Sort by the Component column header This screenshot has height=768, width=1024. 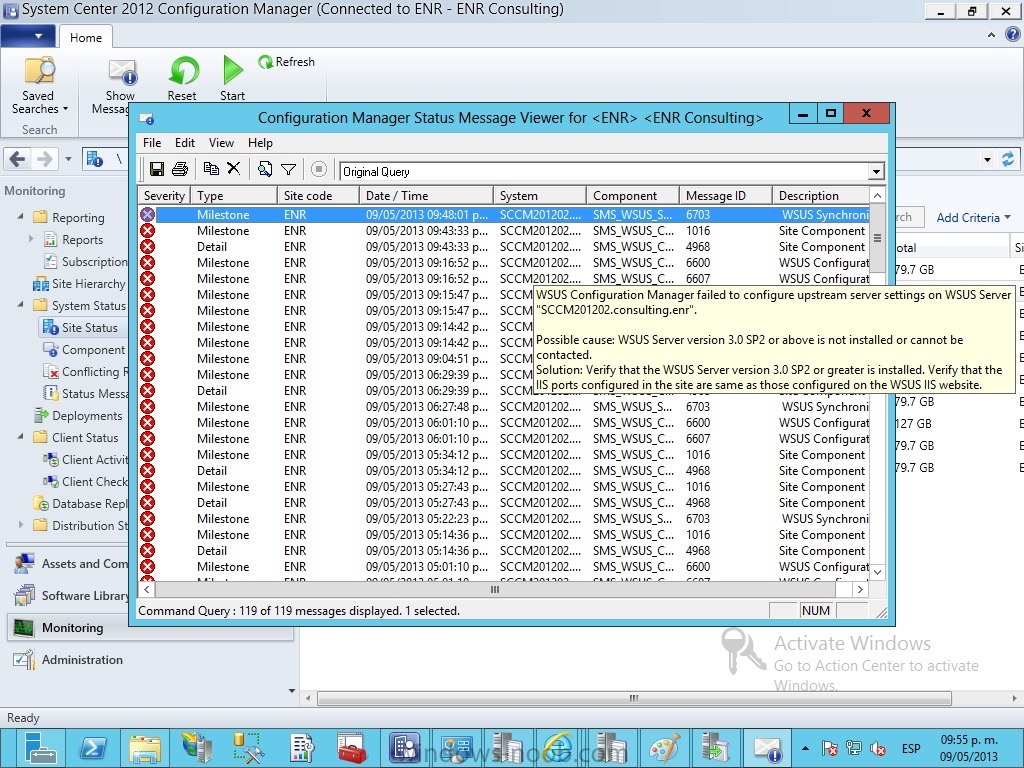[632, 196]
